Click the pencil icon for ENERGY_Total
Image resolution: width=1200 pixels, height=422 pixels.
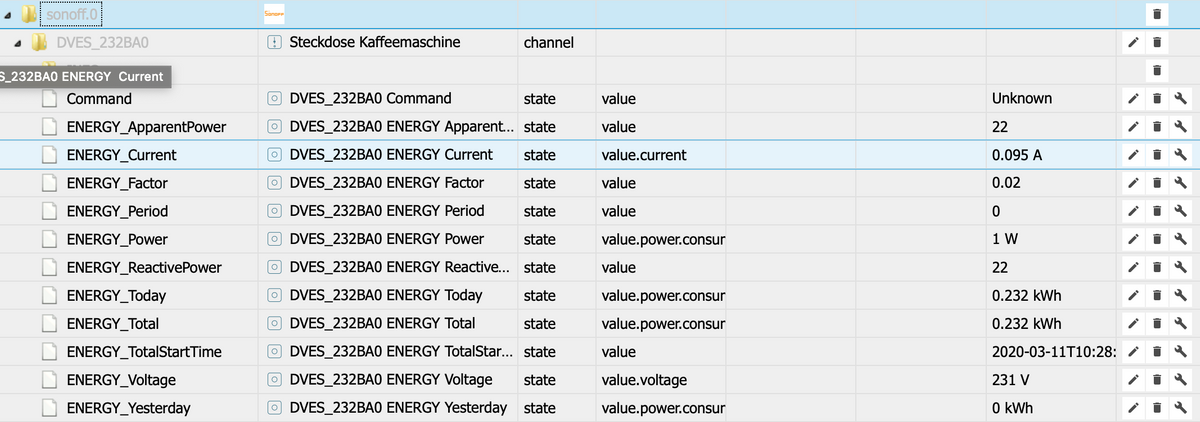point(1134,324)
